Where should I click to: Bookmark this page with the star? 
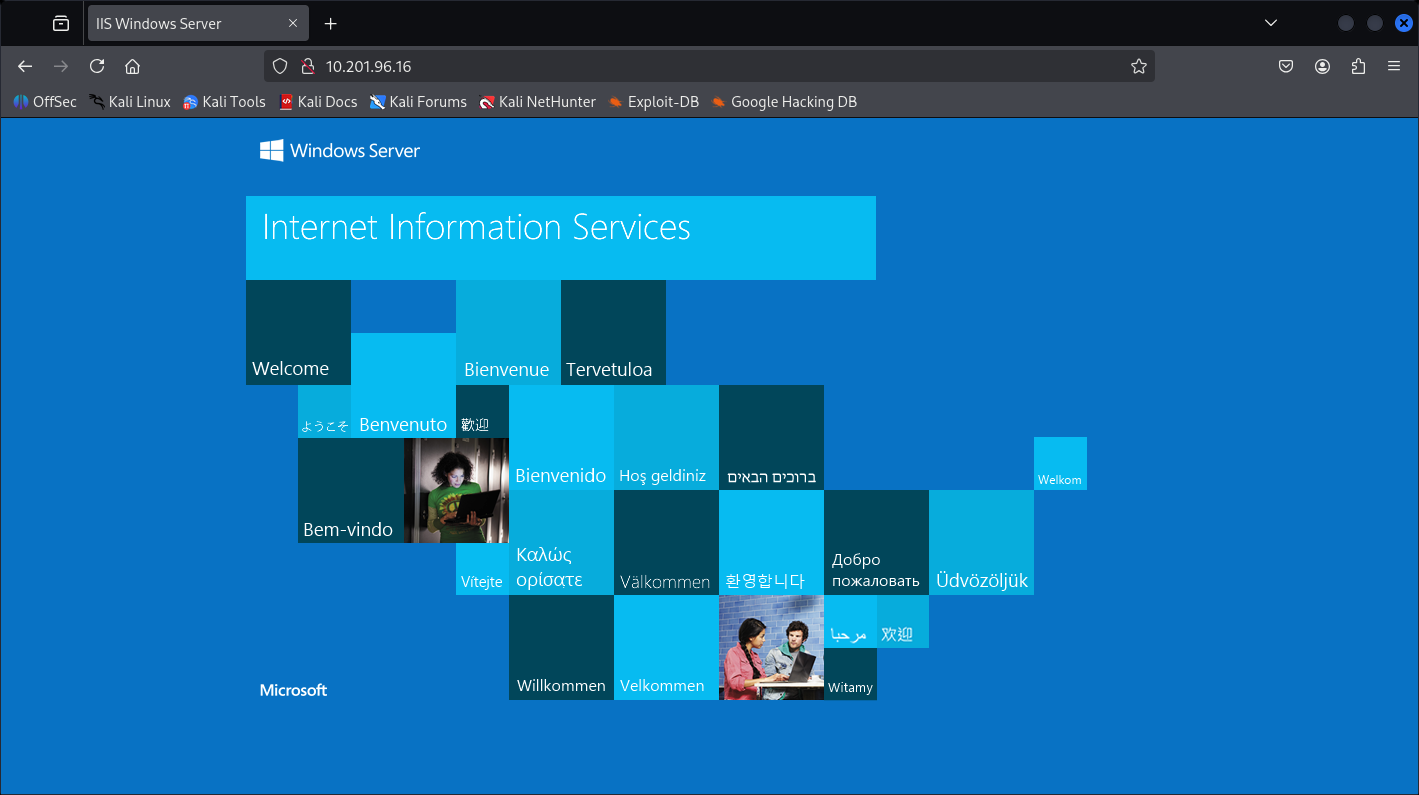point(1138,66)
